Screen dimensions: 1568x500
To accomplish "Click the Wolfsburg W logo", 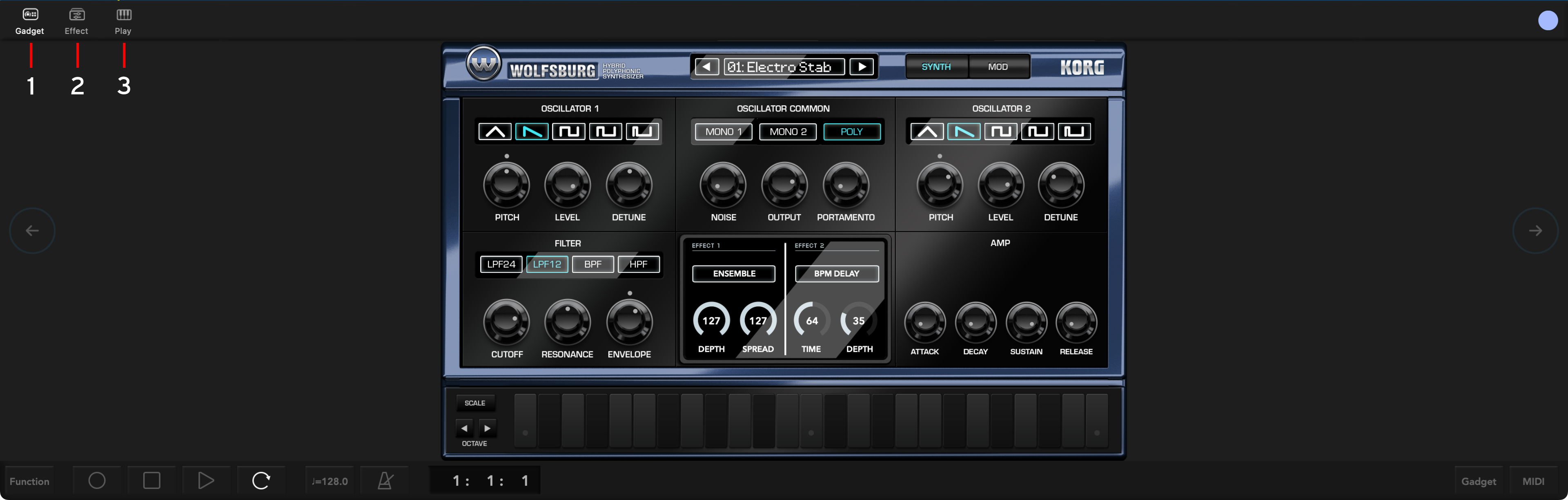I will coord(484,64).
